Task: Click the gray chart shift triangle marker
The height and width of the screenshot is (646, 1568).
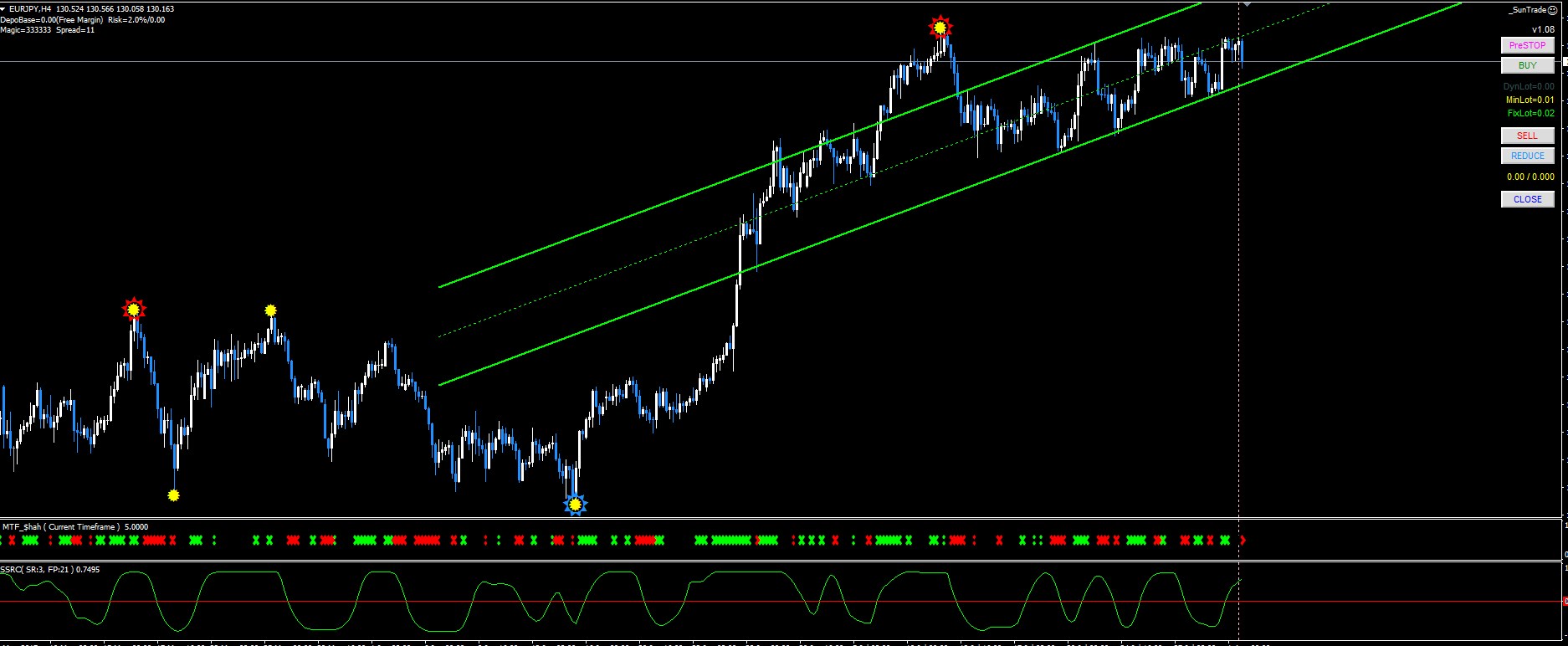Action: 1247,3
